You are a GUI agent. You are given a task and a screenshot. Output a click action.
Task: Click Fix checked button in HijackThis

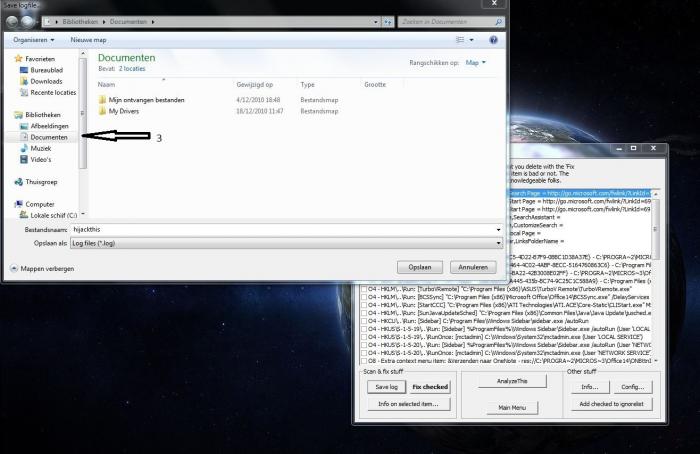pyautogui.click(x=430, y=387)
